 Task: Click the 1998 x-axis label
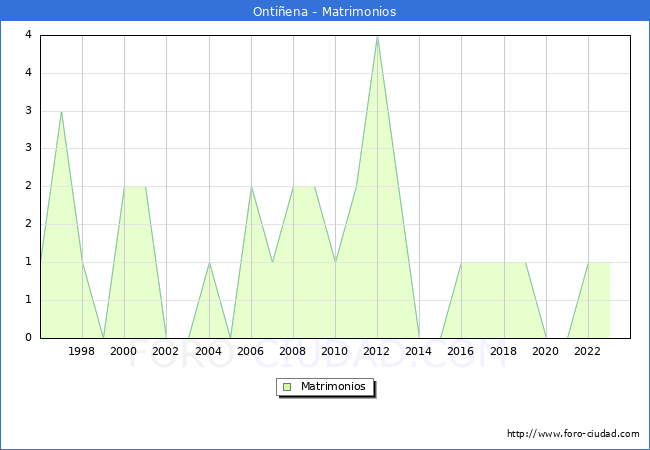tap(81, 351)
